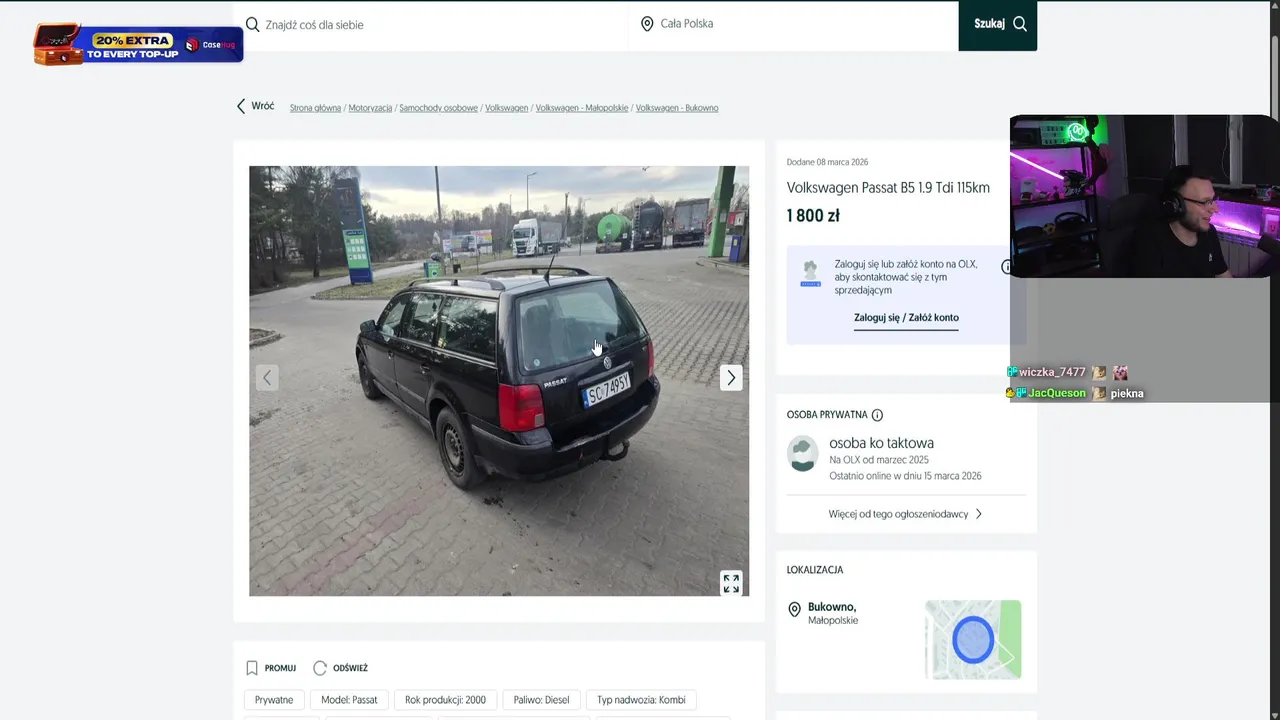Show previous photo with the left arrow
Image resolution: width=1280 pixels, height=720 pixels.
(267, 377)
